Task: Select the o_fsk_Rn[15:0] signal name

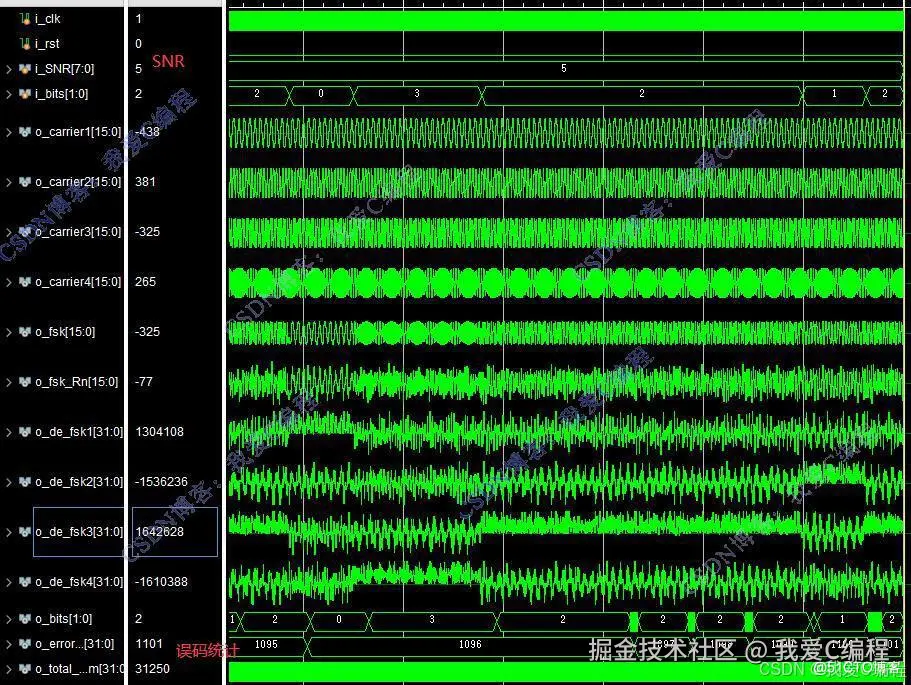Action: [77, 382]
